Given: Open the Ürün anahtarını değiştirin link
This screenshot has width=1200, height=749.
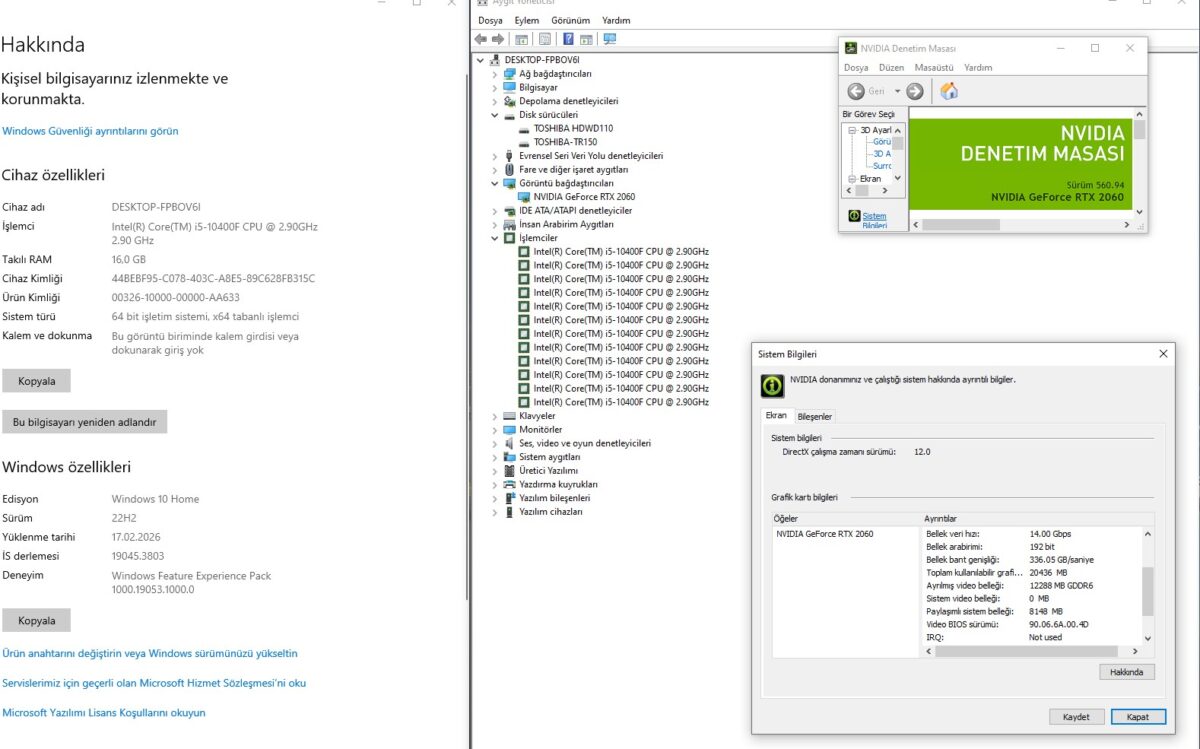Looking at the screenshot, I should [x=150, y=653].
